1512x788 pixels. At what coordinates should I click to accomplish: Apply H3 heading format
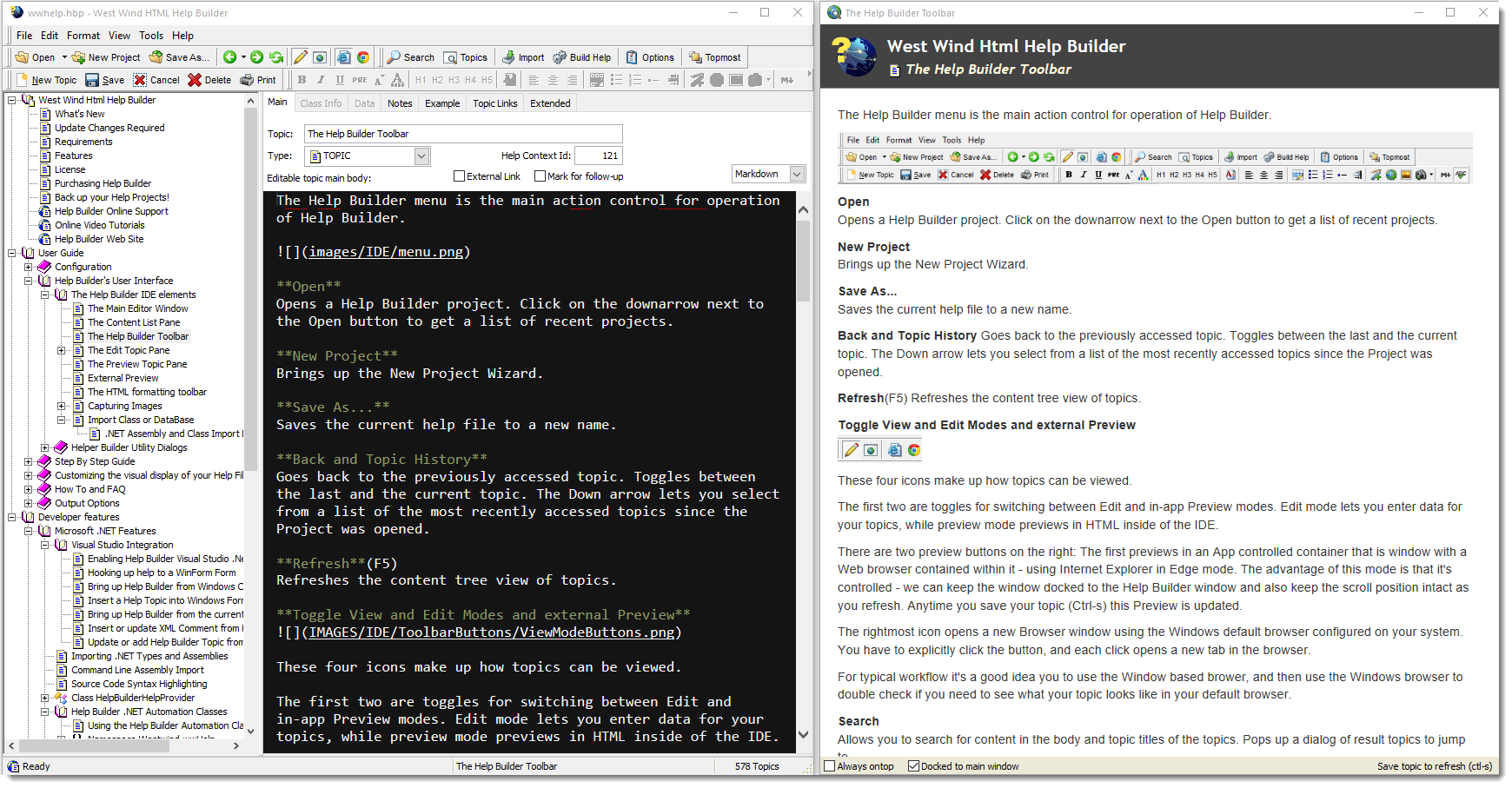(454, 80)
